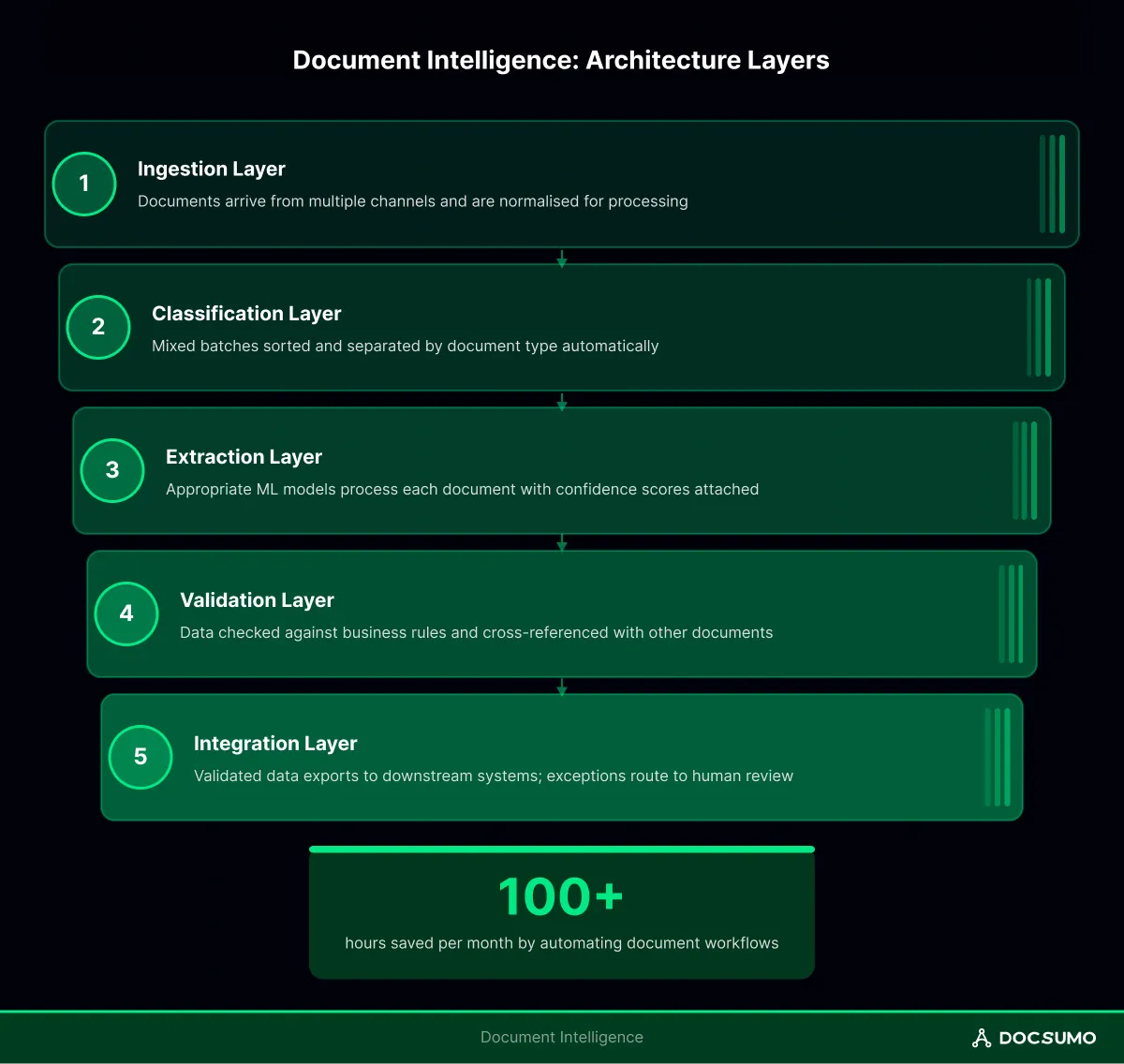The width and height of the screenshot is (1124, 1064).
Task: Click the 'Extraction Layer' heading
Action: (244, 457)
